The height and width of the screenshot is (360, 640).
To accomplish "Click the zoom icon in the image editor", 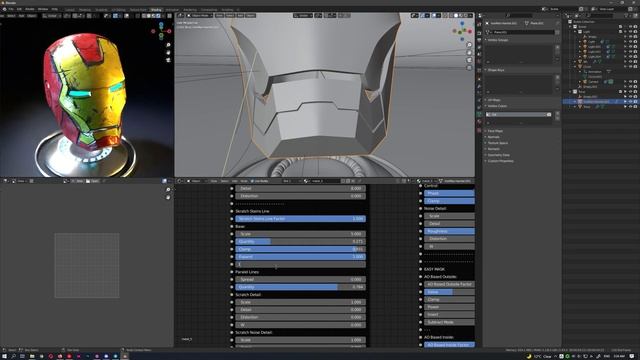I will pyautogui.click(x=168, y=190).
